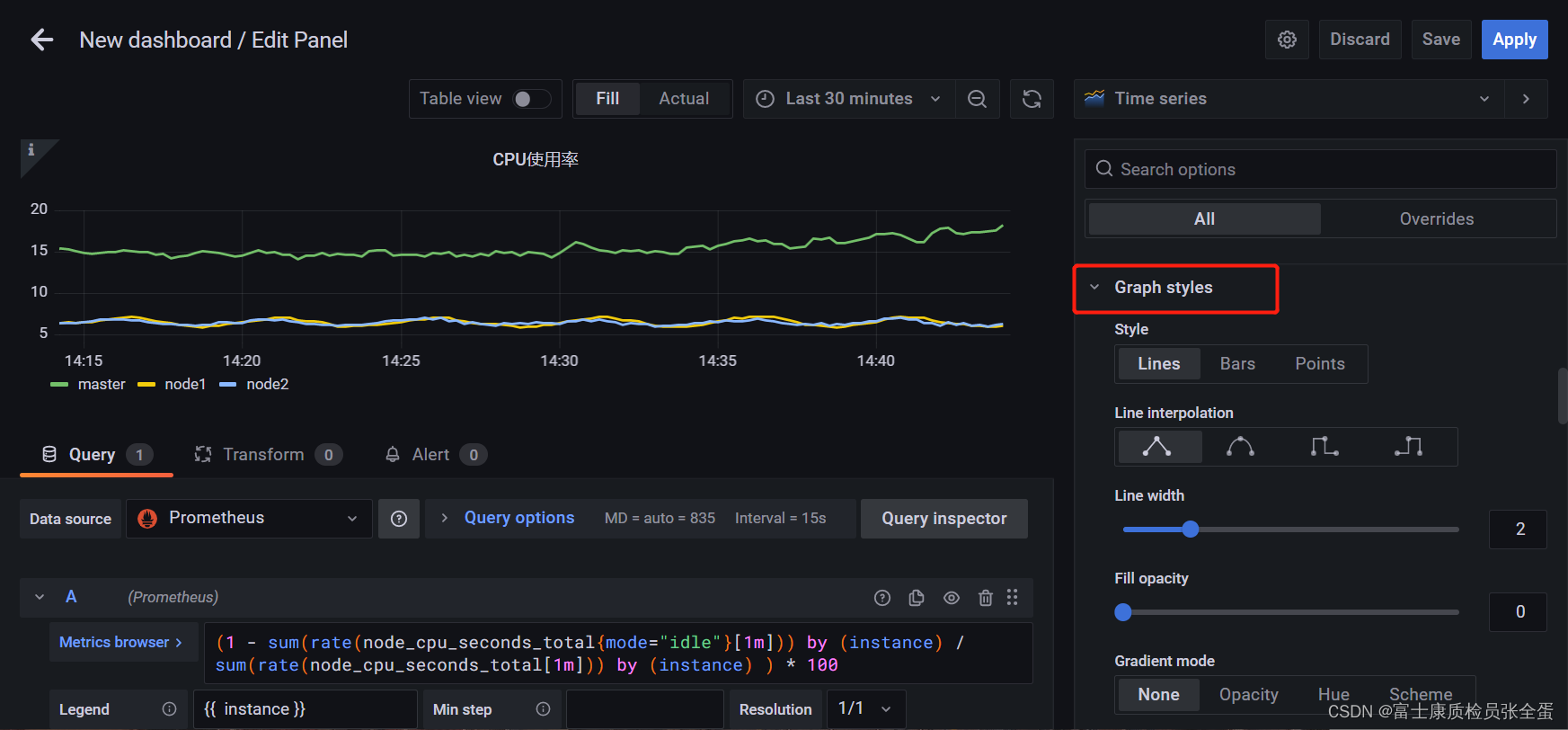Image resolution: width=1568 pixels, height=730 pixels.
Task: Click the zoom out time range icon
Action: 977,99
